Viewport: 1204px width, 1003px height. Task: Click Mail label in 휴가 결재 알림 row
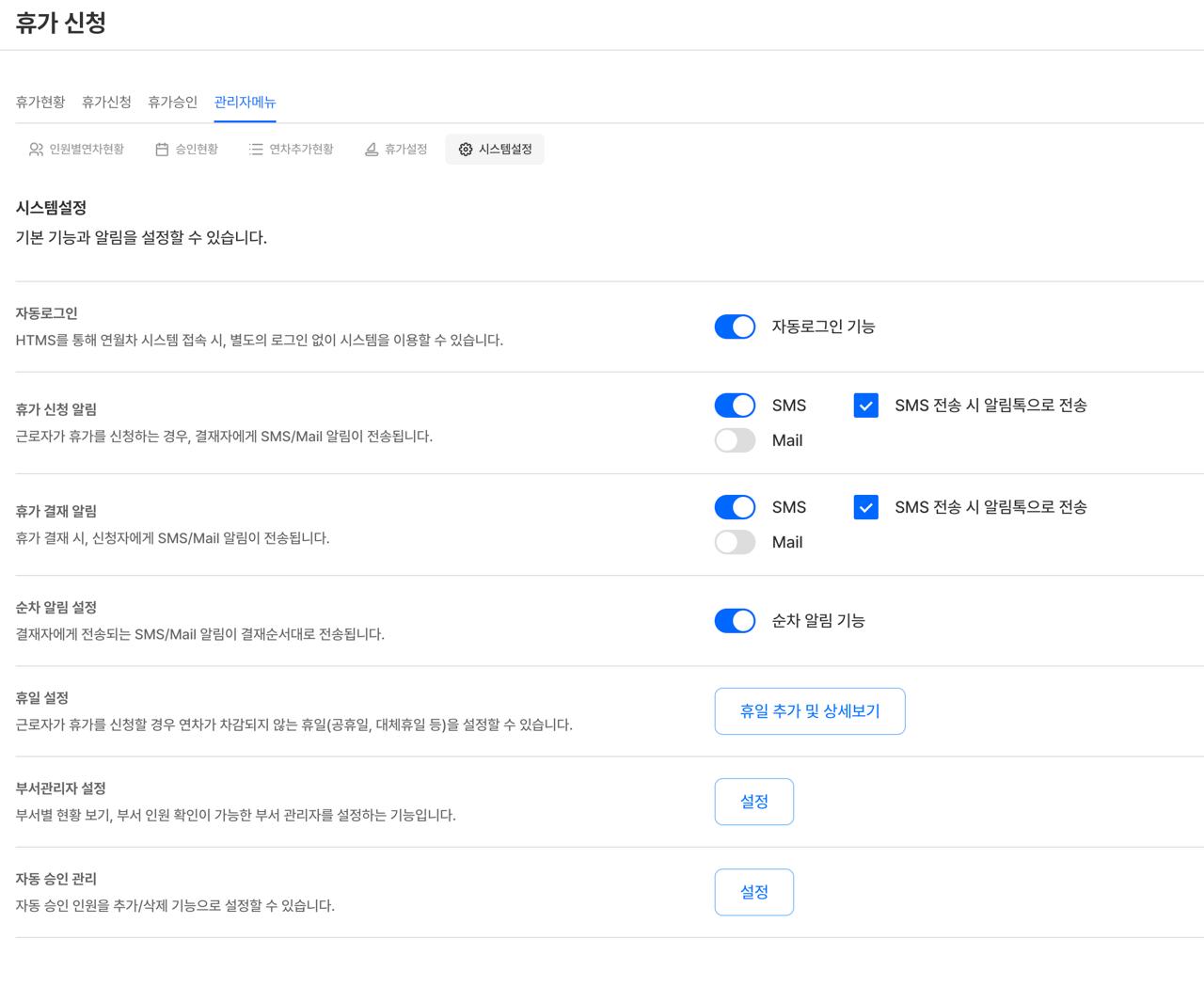[787, 542]
